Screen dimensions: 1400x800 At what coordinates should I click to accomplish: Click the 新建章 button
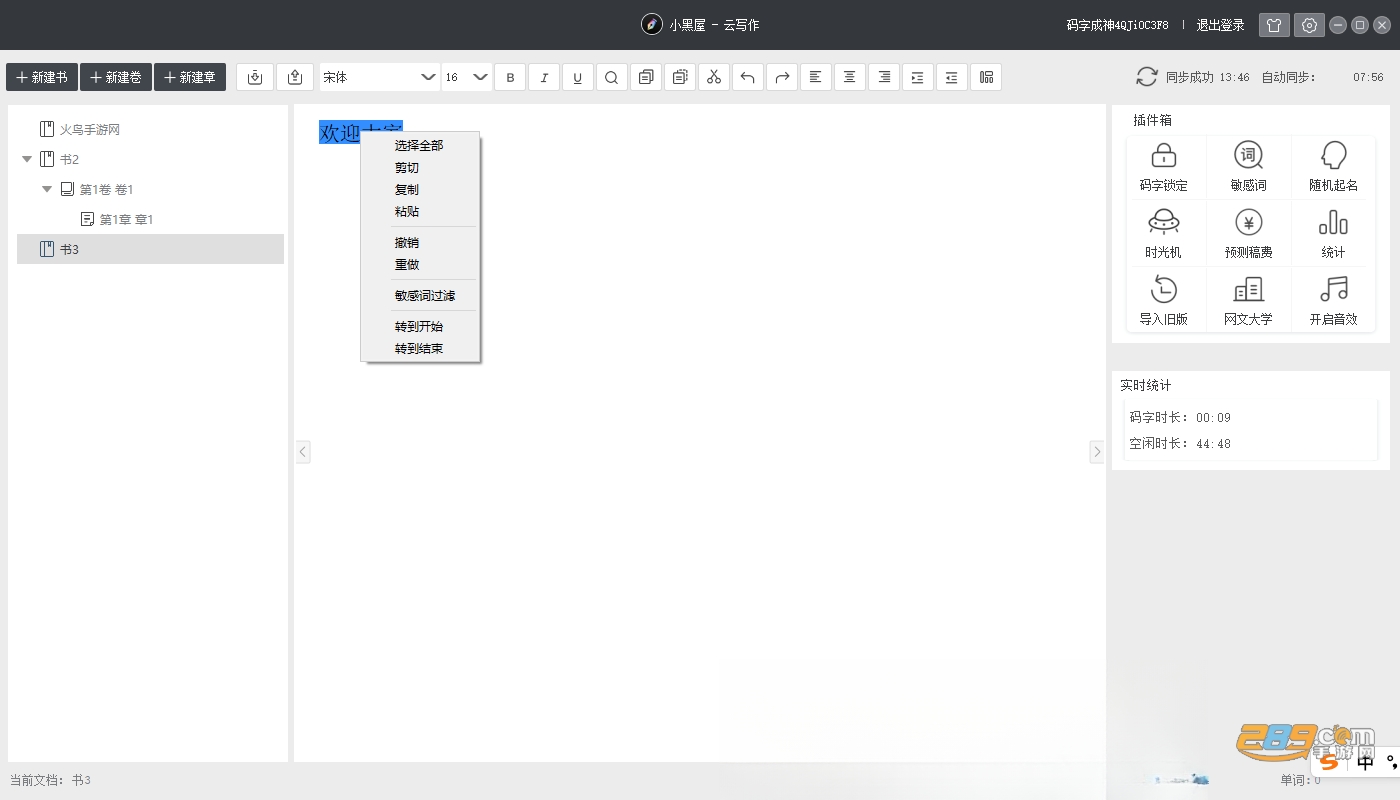pos(190,77)
